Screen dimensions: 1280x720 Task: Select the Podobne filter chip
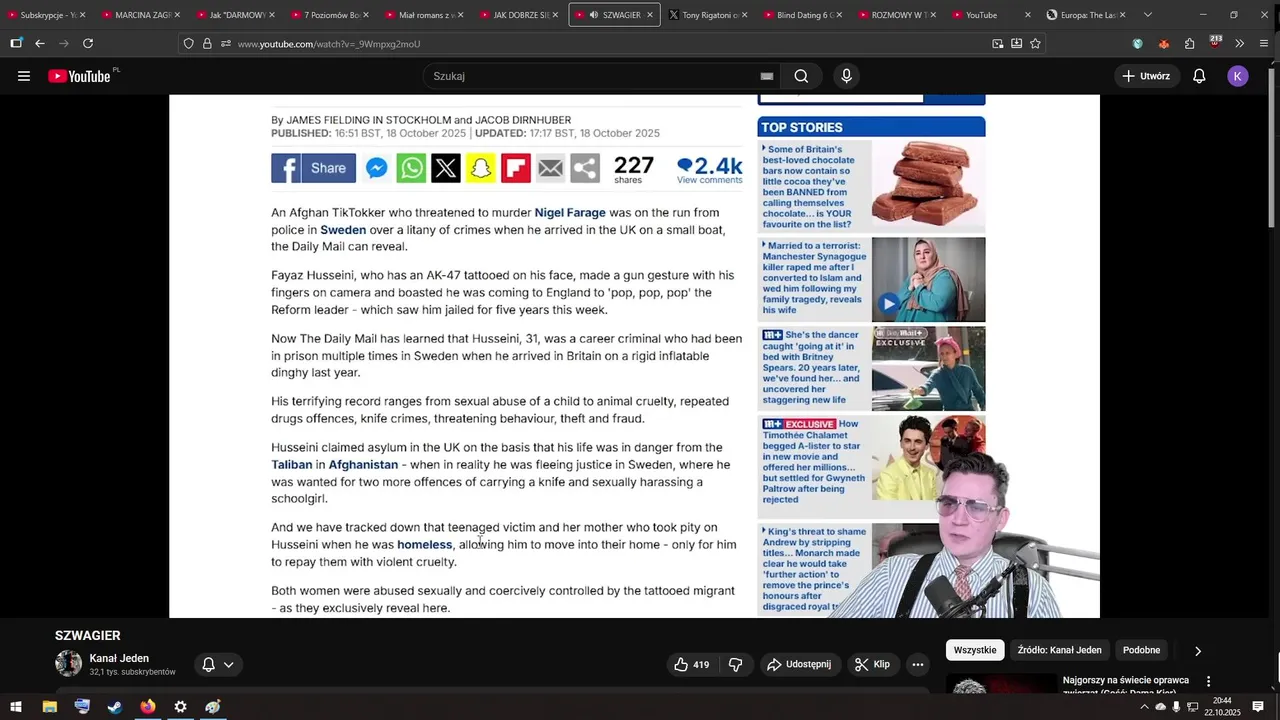pyautogui.click(x=1141, y=650)
